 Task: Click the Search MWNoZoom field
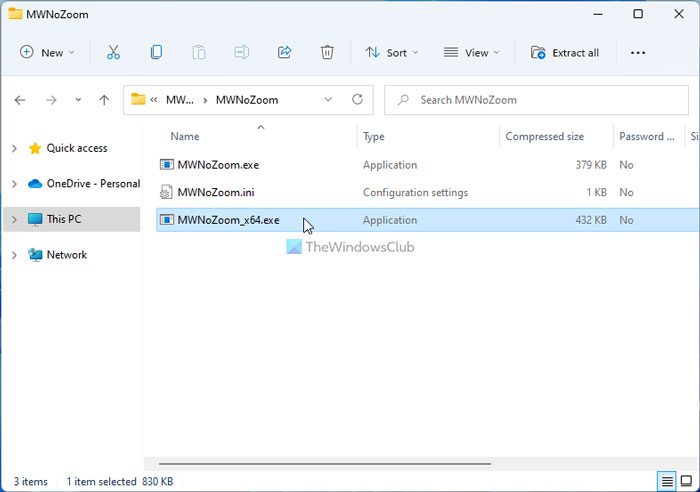(536, 100)
